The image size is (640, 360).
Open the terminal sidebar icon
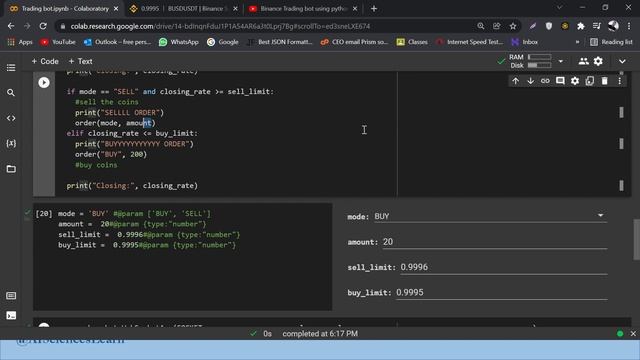[11, 316]
